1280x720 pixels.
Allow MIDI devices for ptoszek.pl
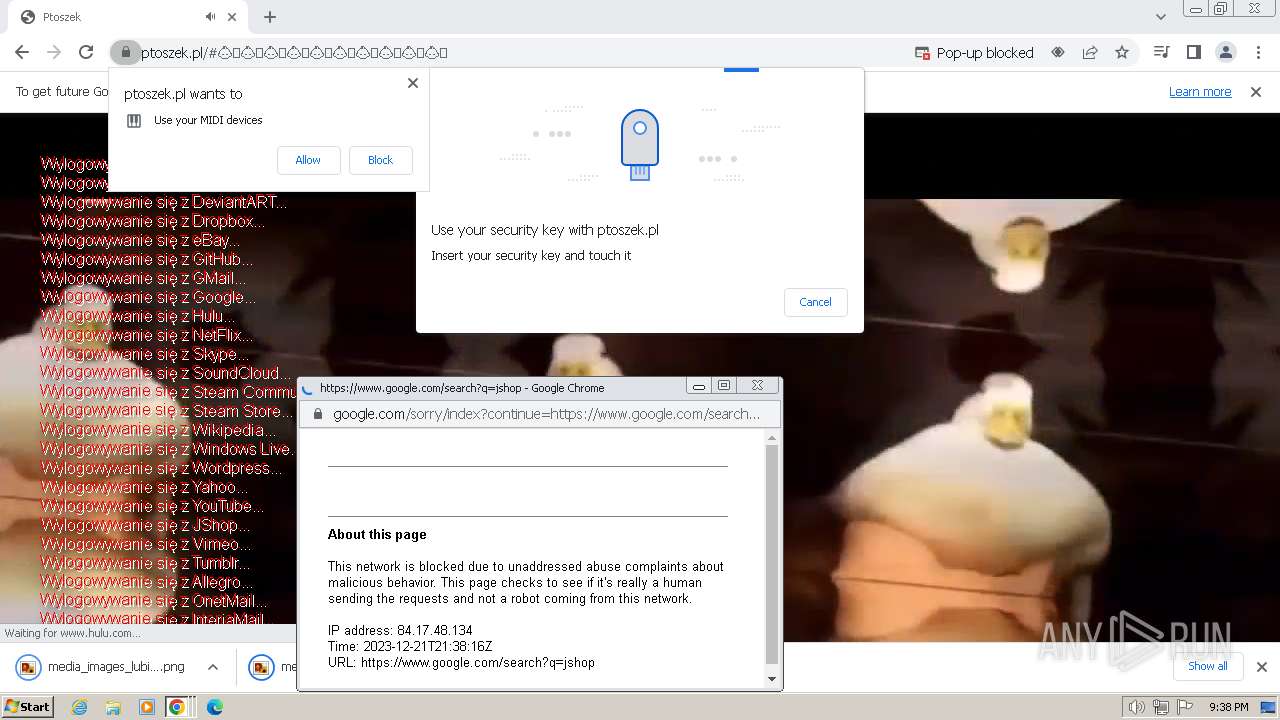point(308,160)
